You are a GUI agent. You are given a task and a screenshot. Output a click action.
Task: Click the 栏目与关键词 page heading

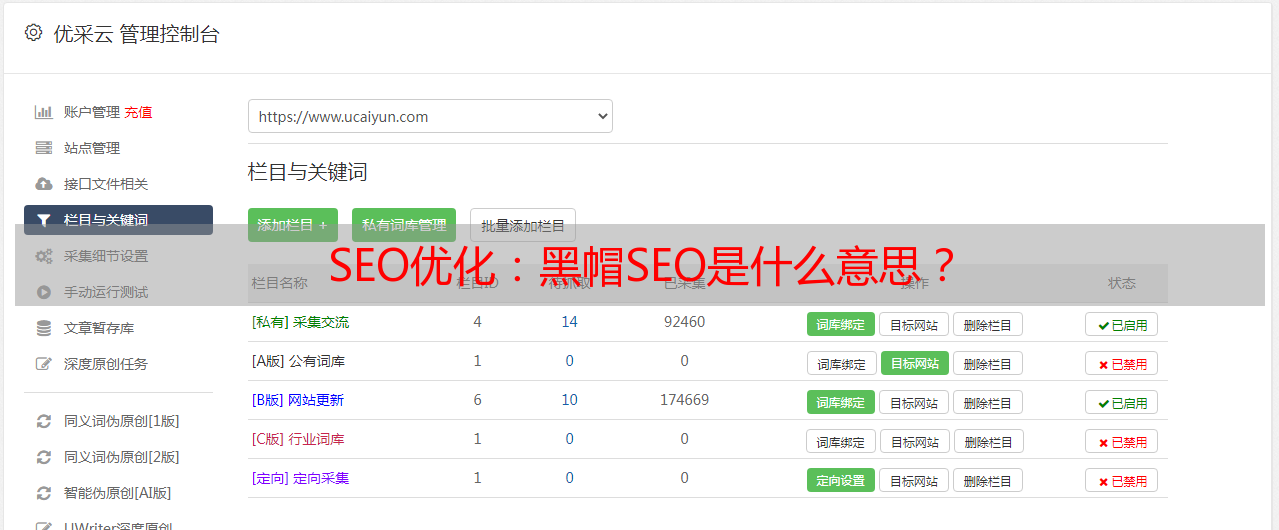click(308, 172)
